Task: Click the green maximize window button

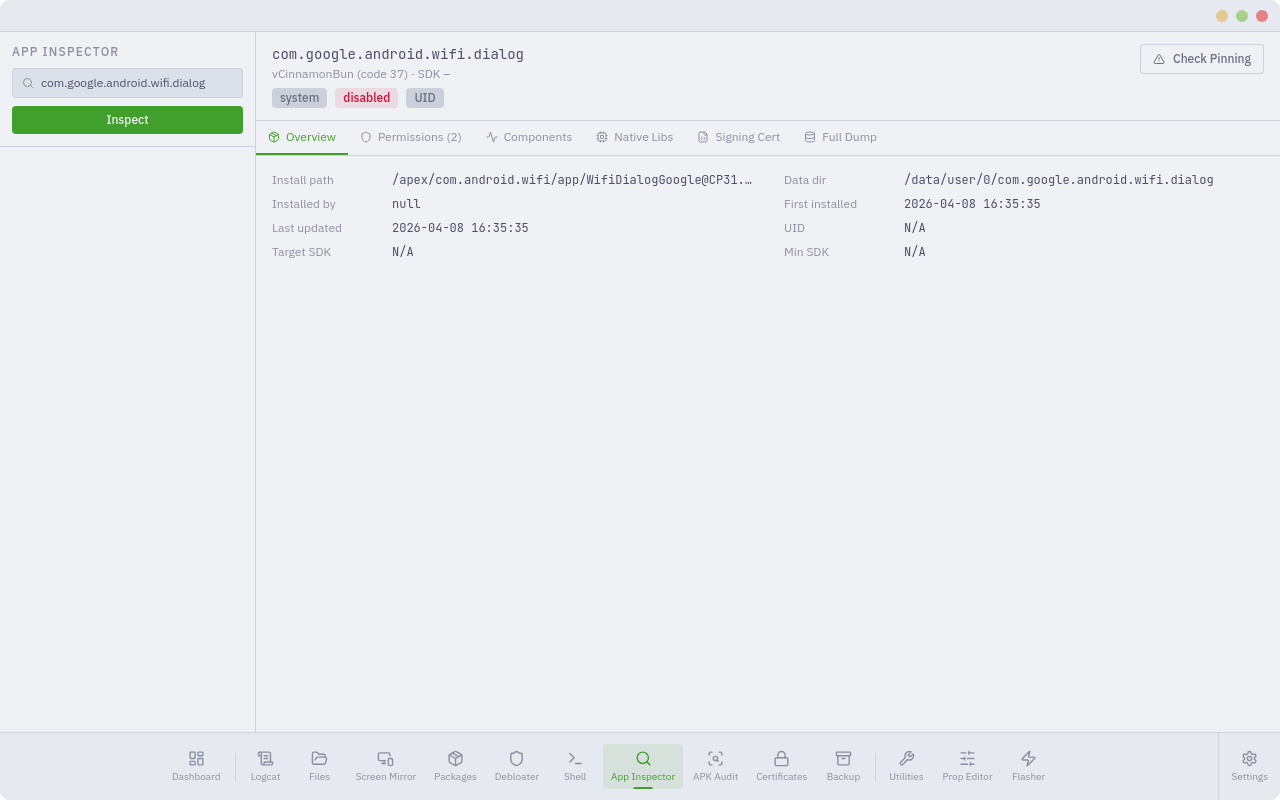Action: pos(1242,16)
